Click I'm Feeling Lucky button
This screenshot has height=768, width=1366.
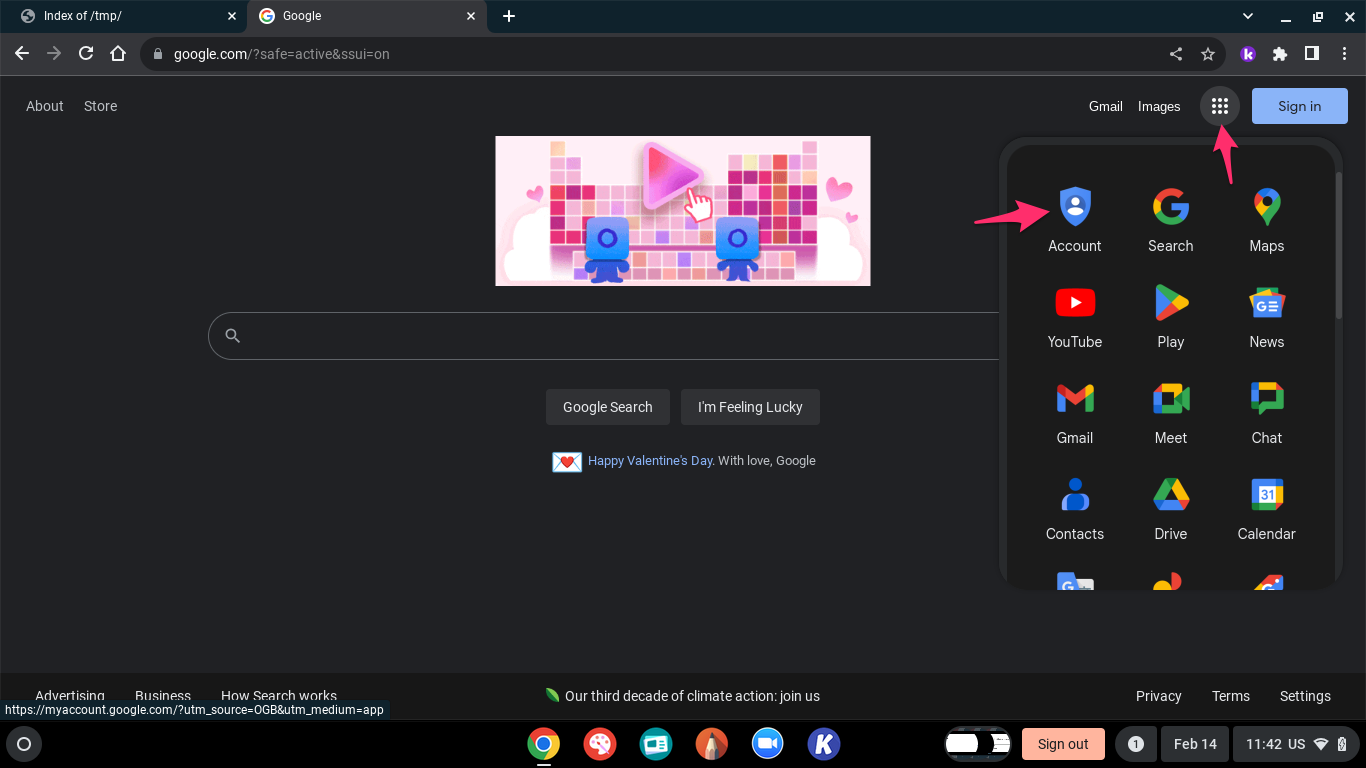pyautogui.click(x=750, y=407)
